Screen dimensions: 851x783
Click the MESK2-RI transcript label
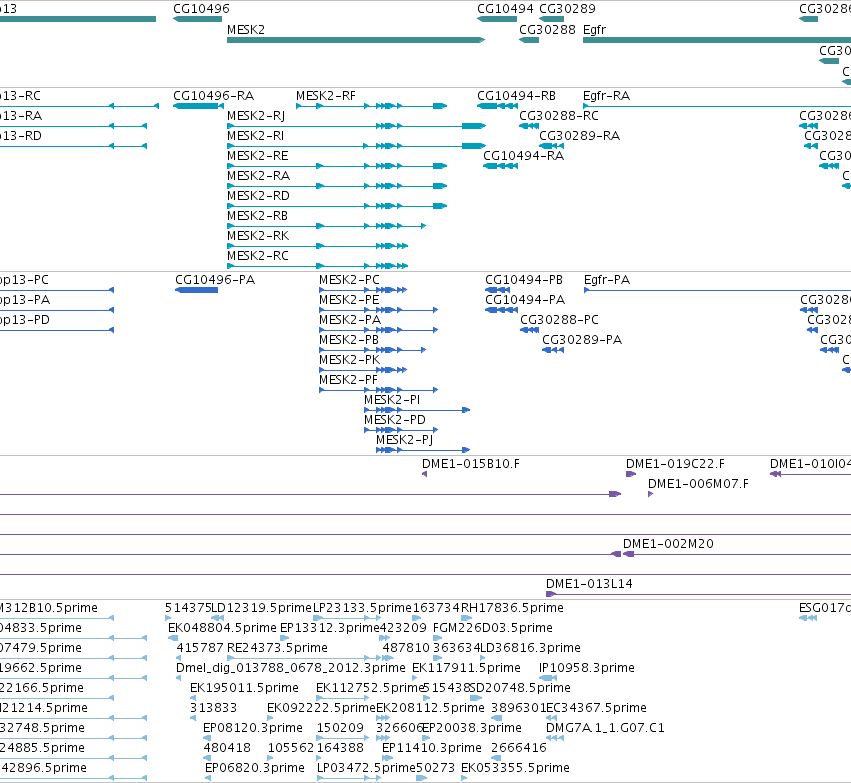(x=255, y=136)
